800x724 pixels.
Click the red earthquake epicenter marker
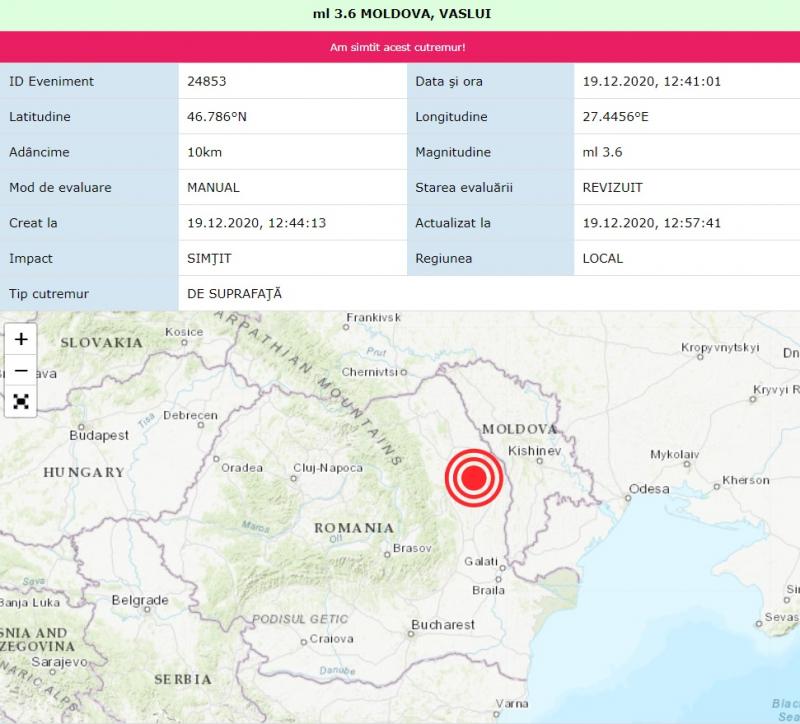pos(472,479)
